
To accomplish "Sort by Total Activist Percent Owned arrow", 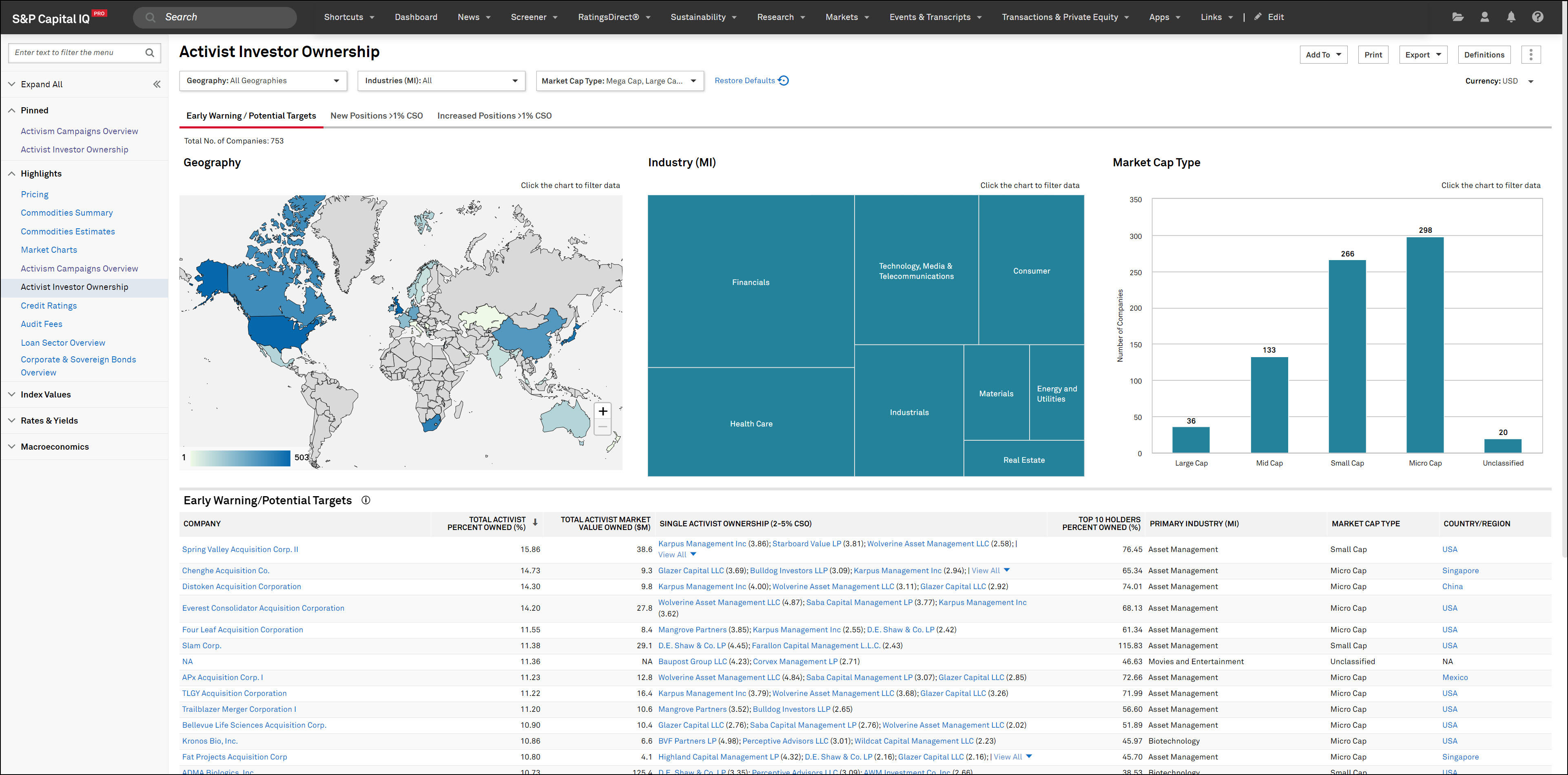I will pos(535,523).
